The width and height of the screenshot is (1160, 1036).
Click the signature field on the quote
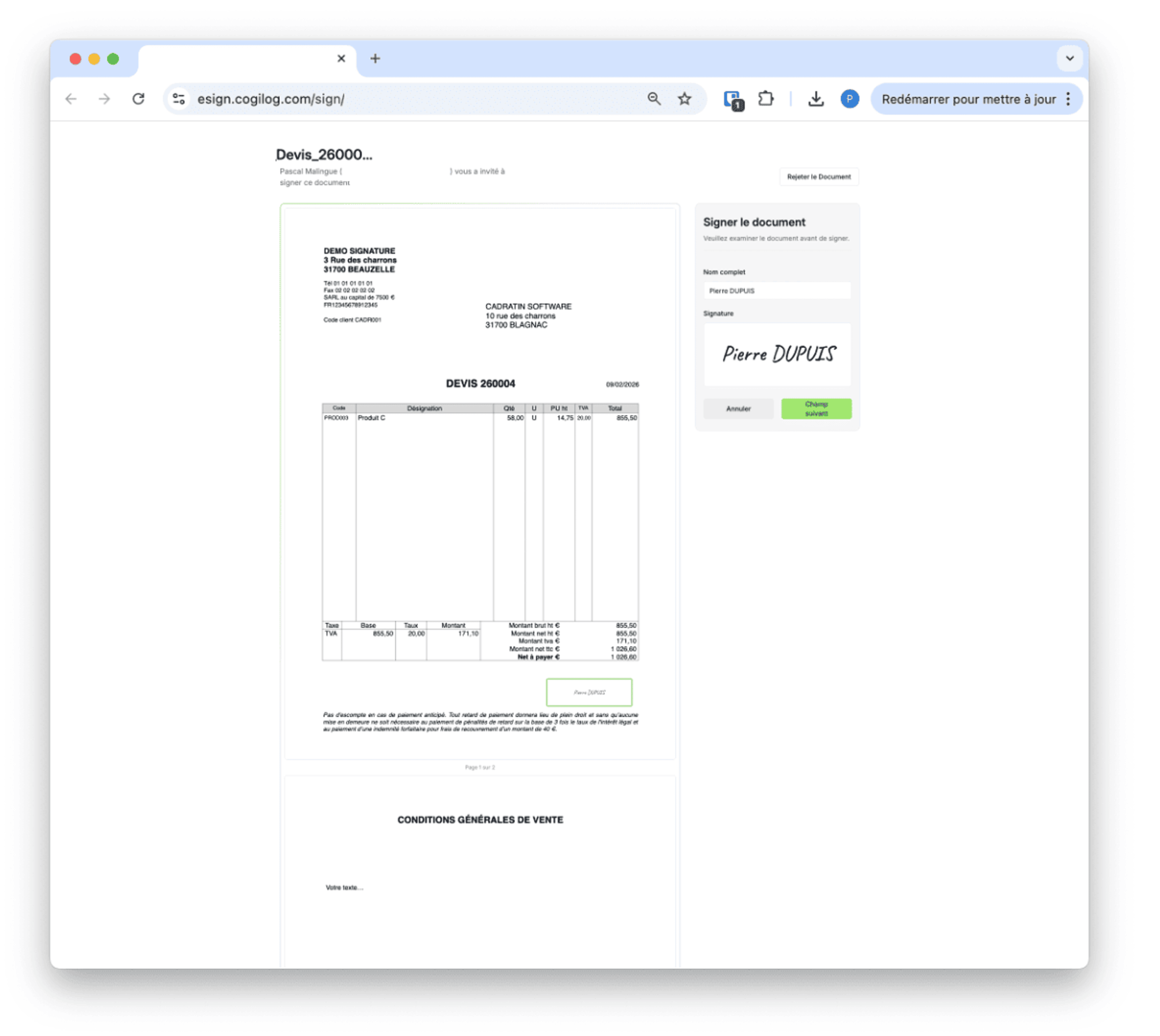click(x=589, y=692)
